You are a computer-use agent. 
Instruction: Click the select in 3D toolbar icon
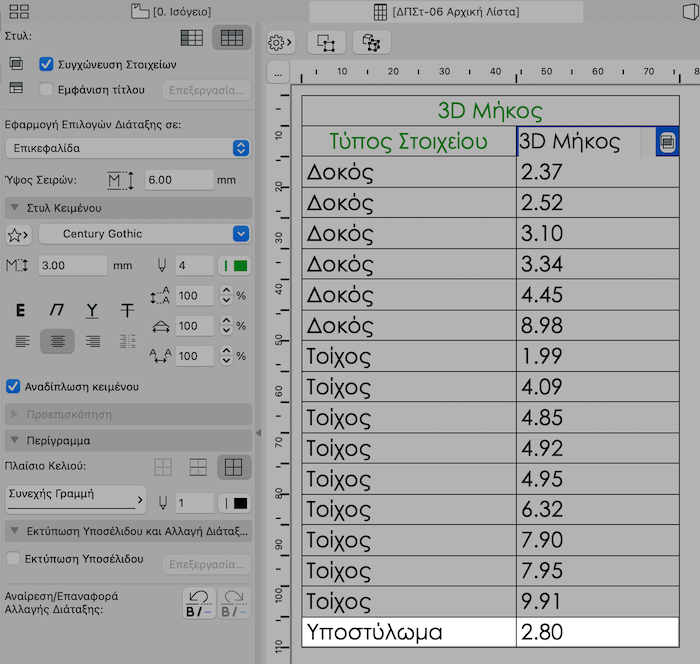tap(372, 42)
